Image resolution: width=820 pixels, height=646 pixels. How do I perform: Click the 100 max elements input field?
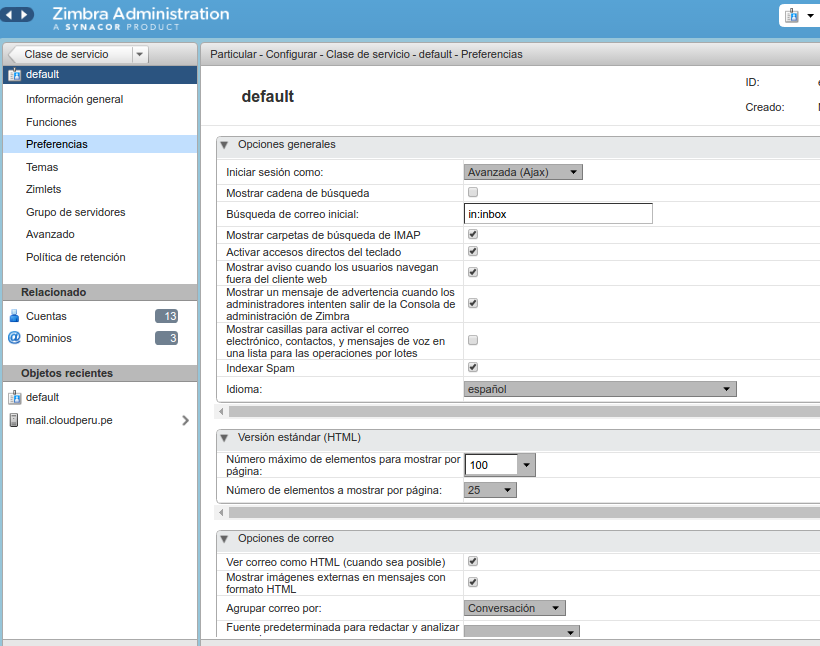tap(492, 465)
